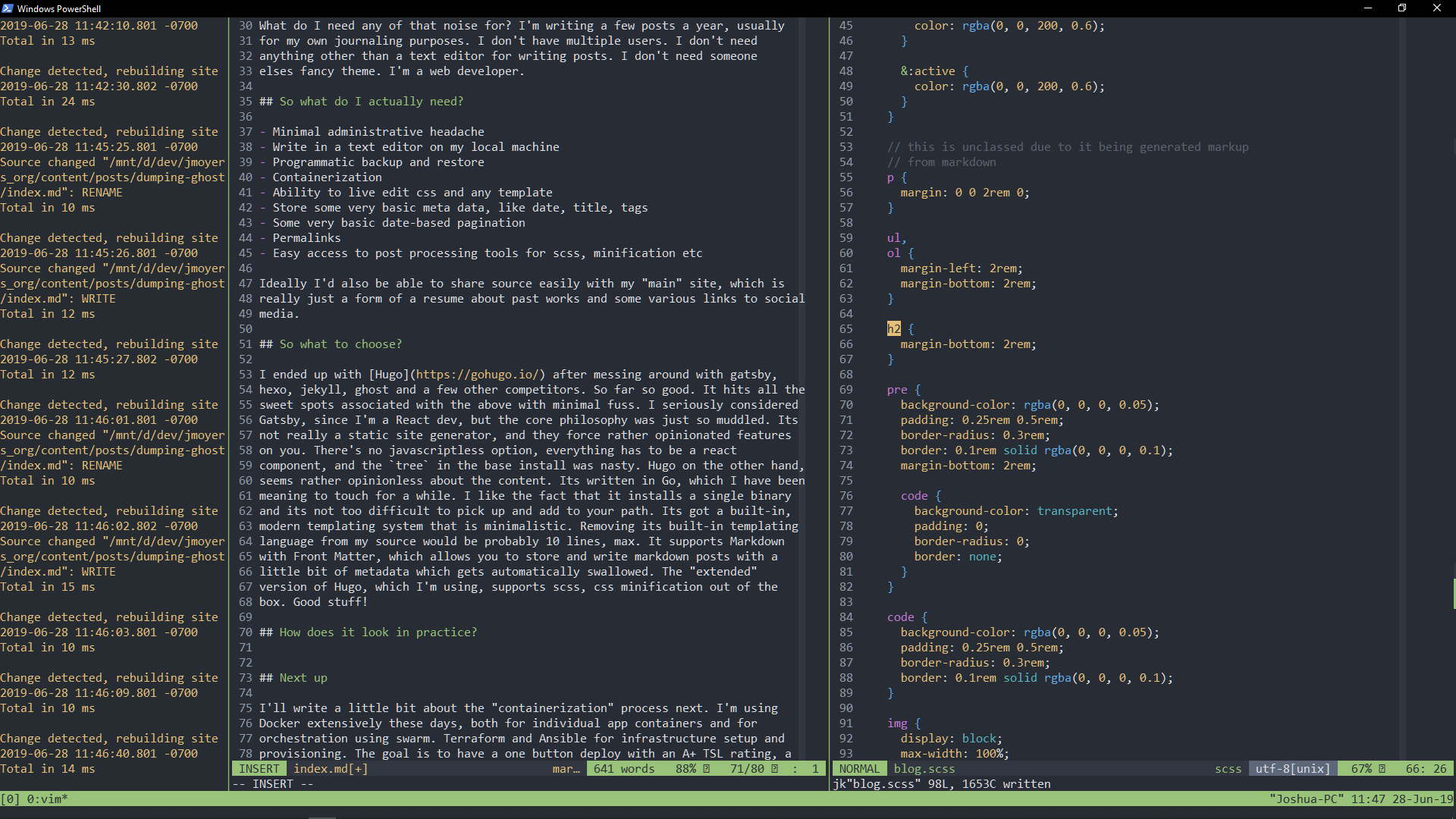Click the 88% file position indicator
Image resolution: width=1456 pixels, height=819 pixels.
686,768
